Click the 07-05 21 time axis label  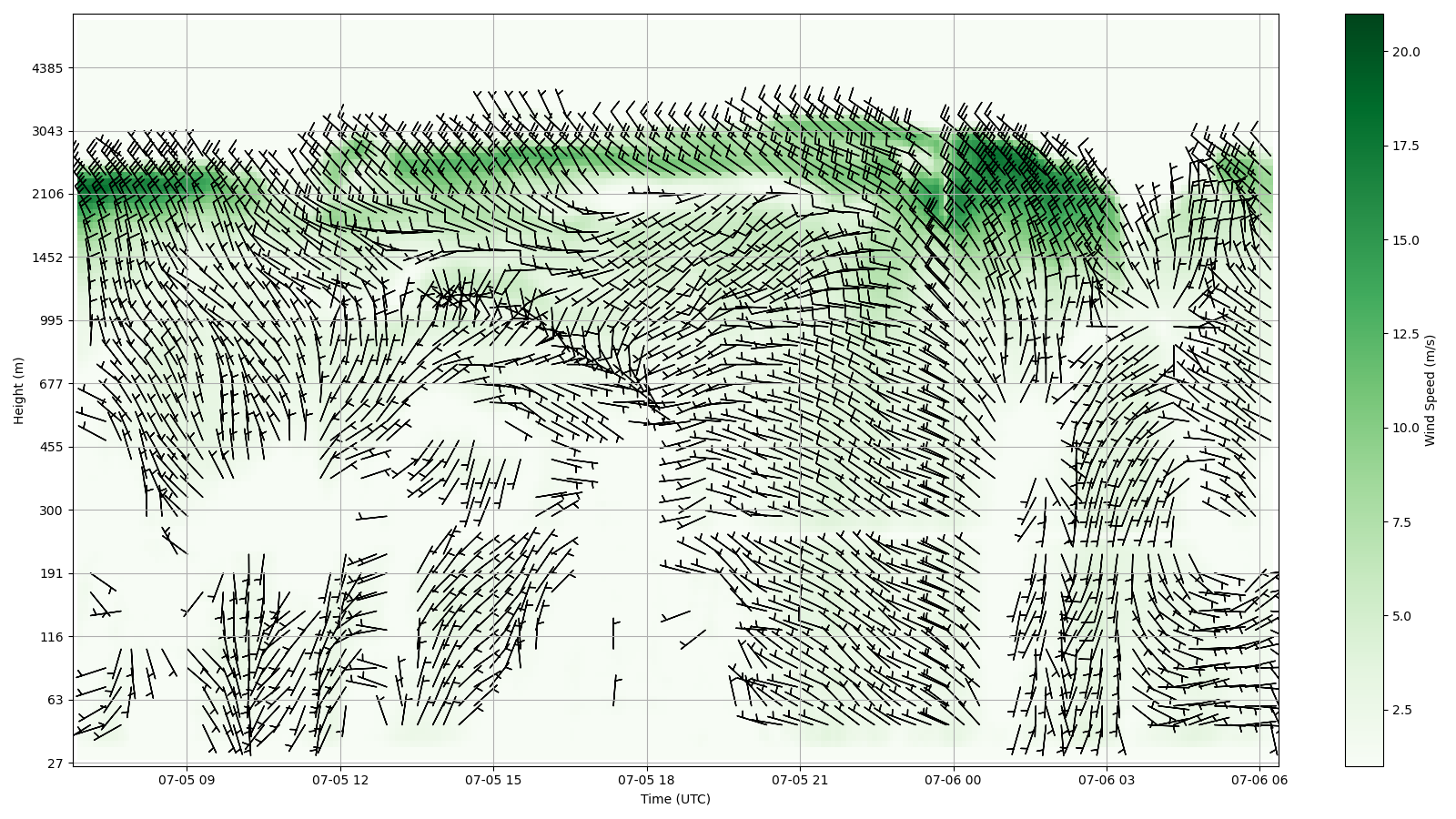coord(801,780)
